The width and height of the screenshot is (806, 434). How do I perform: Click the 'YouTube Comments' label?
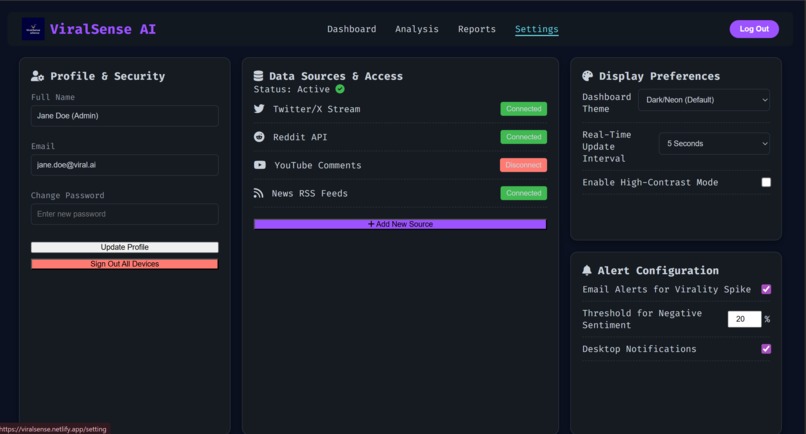318,165
